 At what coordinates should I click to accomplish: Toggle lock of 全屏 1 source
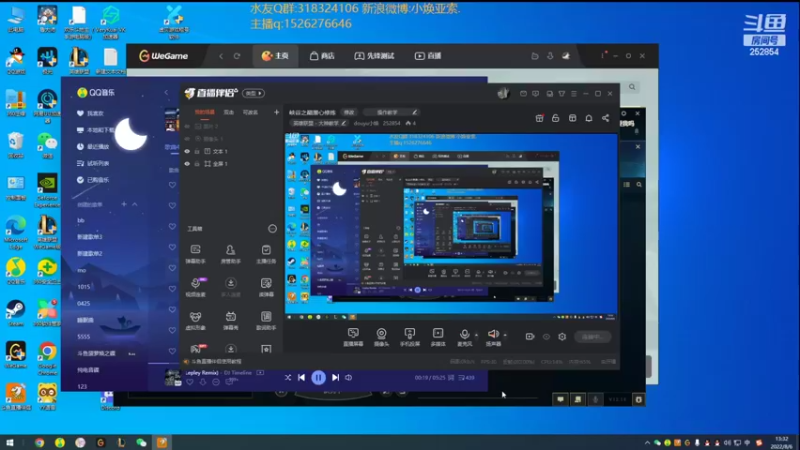pos(197,164)
